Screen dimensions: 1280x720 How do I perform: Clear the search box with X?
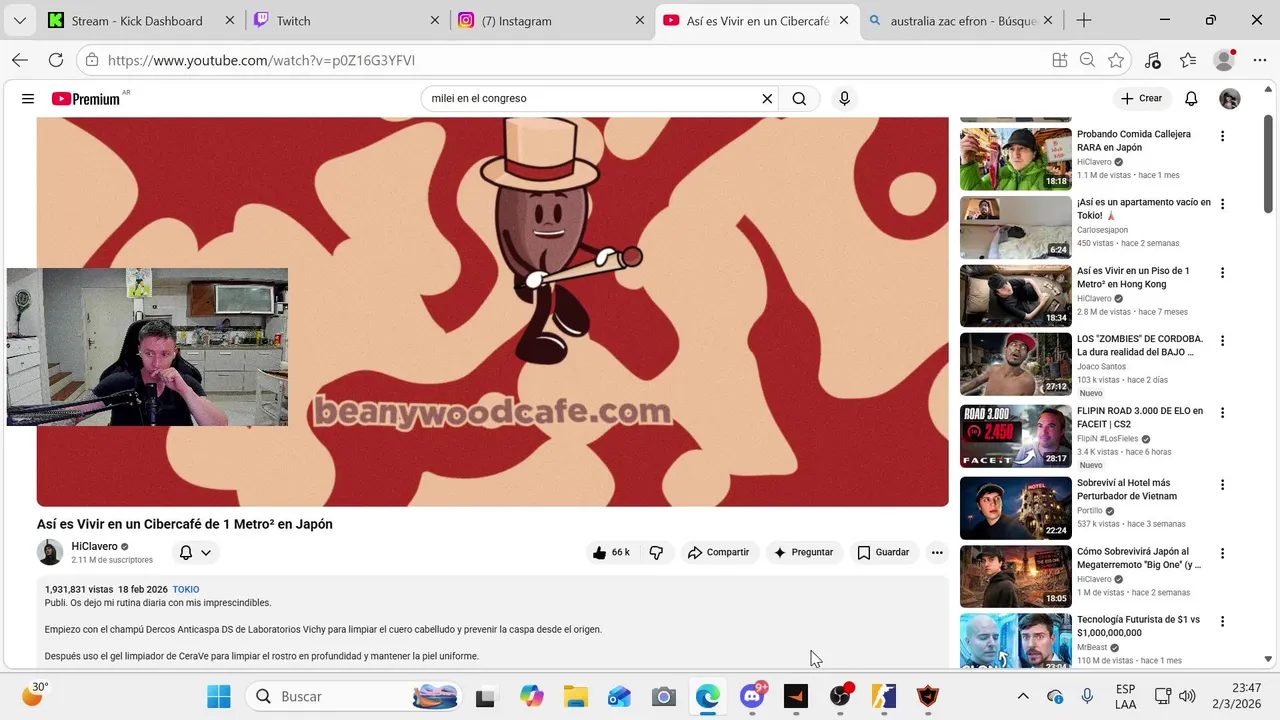point(767,98)
